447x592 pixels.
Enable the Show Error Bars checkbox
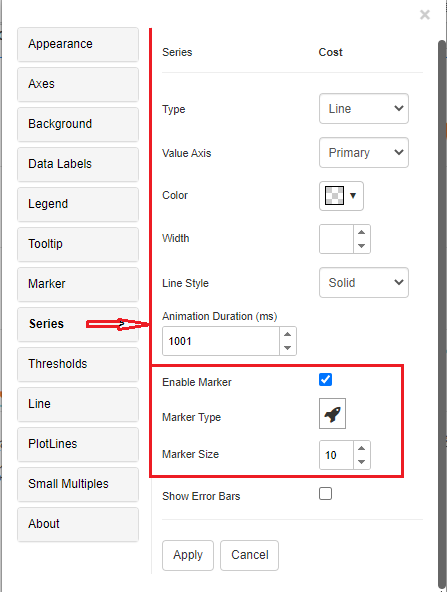click(325, 493)
